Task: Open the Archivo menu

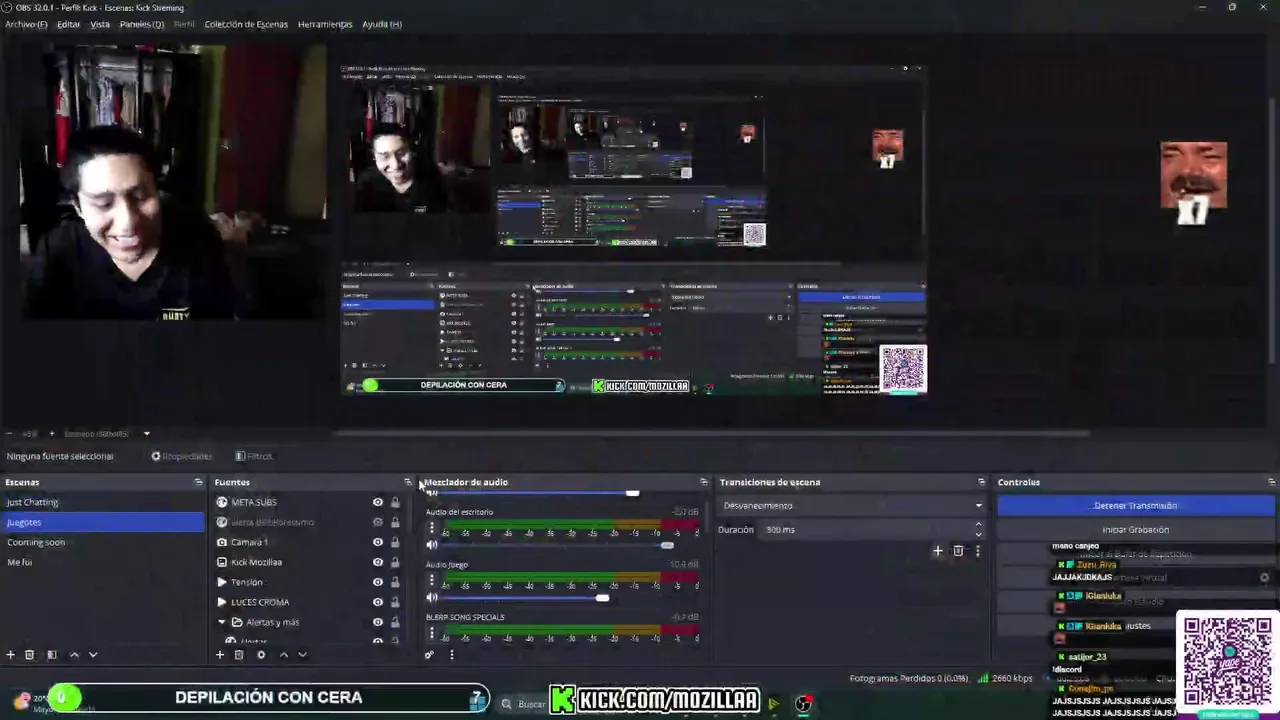Action: point(26,24)
